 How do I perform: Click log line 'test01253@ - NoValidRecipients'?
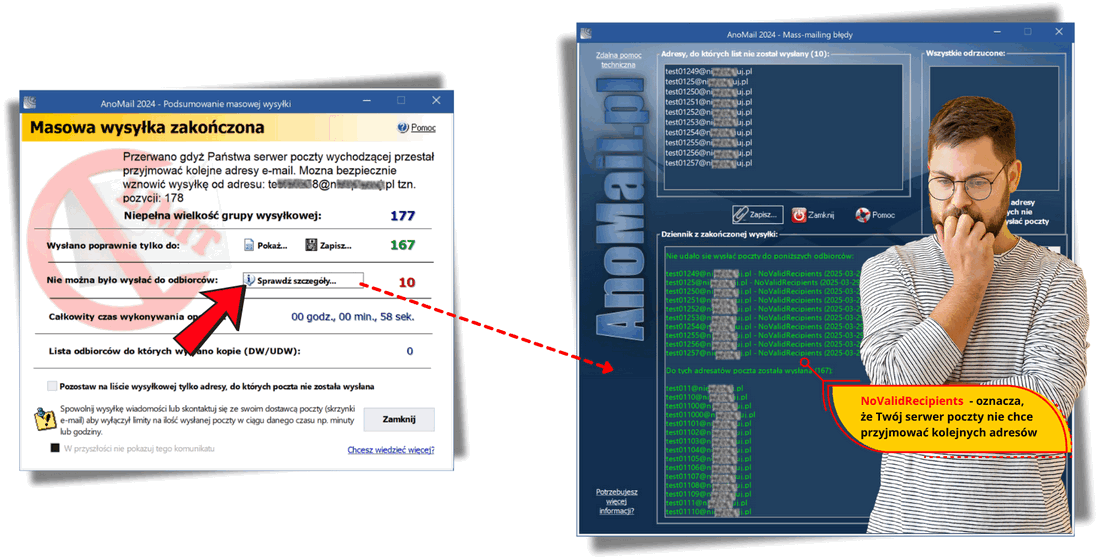(763, 318)
